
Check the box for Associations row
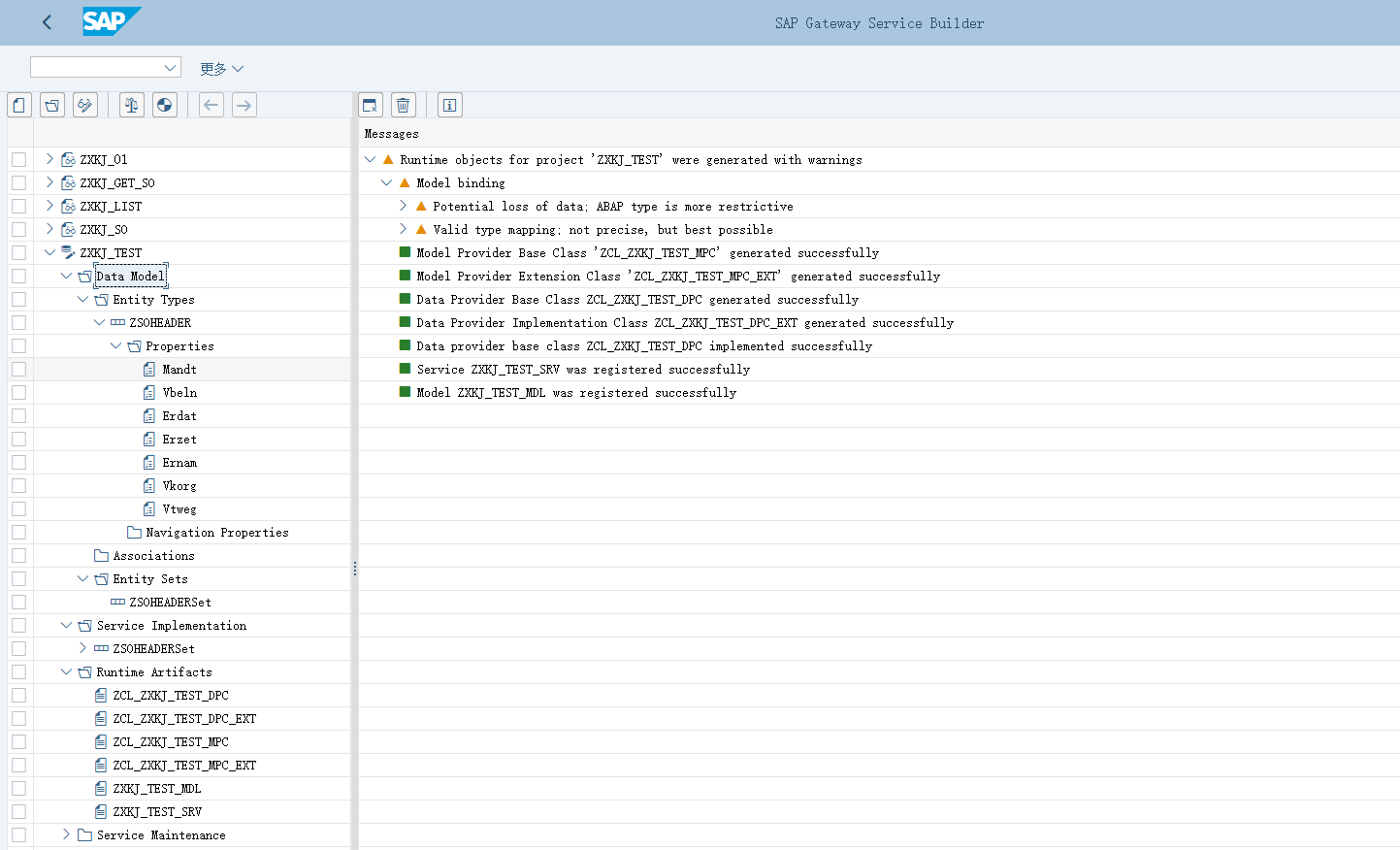(19, 555)
